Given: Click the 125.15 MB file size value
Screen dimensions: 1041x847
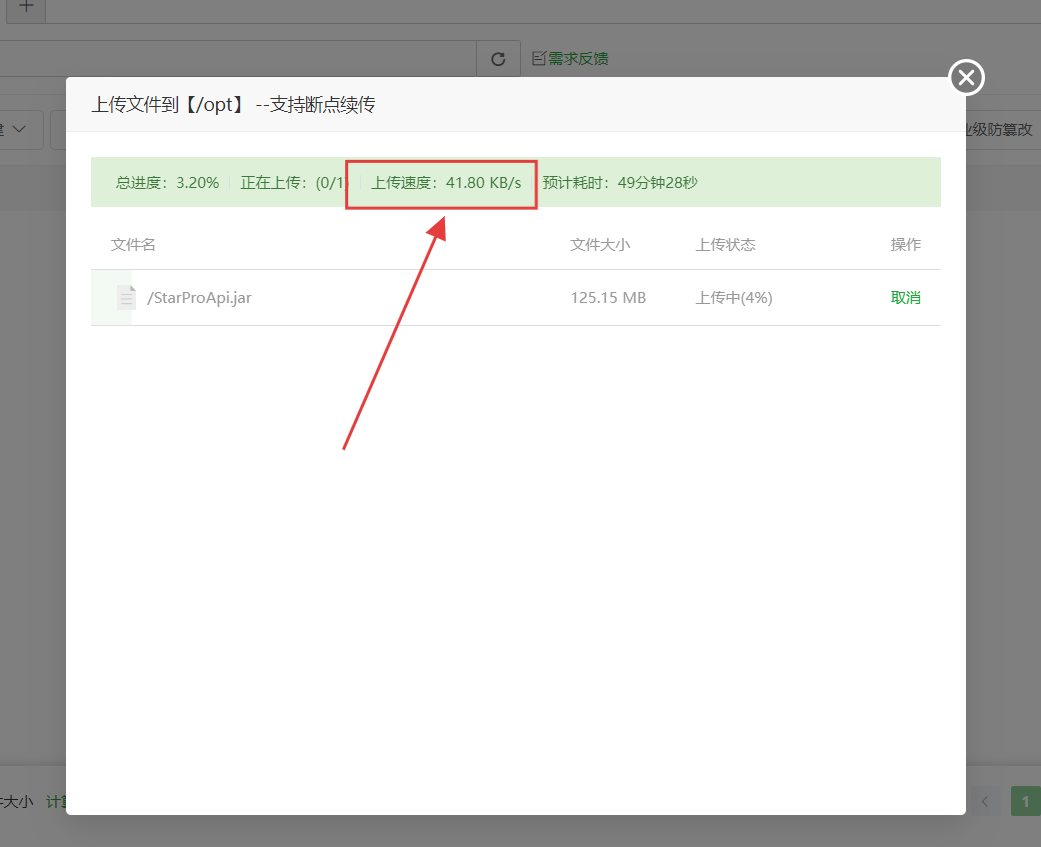Looking at the screenshot, I should pos(608,297).
